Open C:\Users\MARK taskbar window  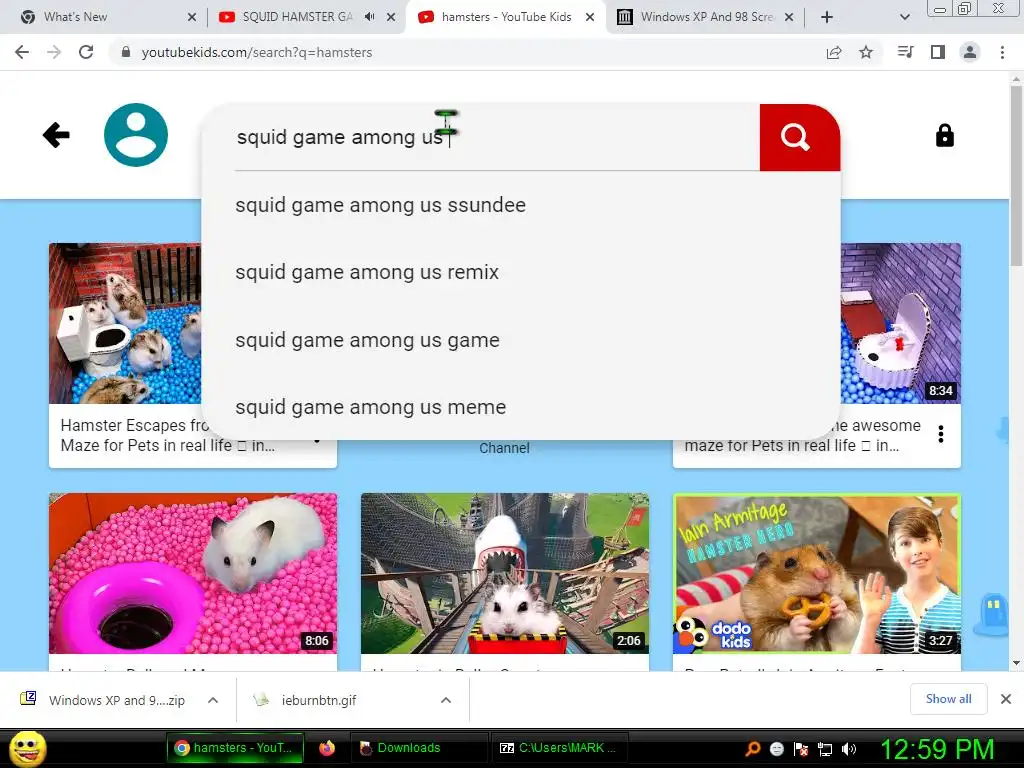coord(558,748)
